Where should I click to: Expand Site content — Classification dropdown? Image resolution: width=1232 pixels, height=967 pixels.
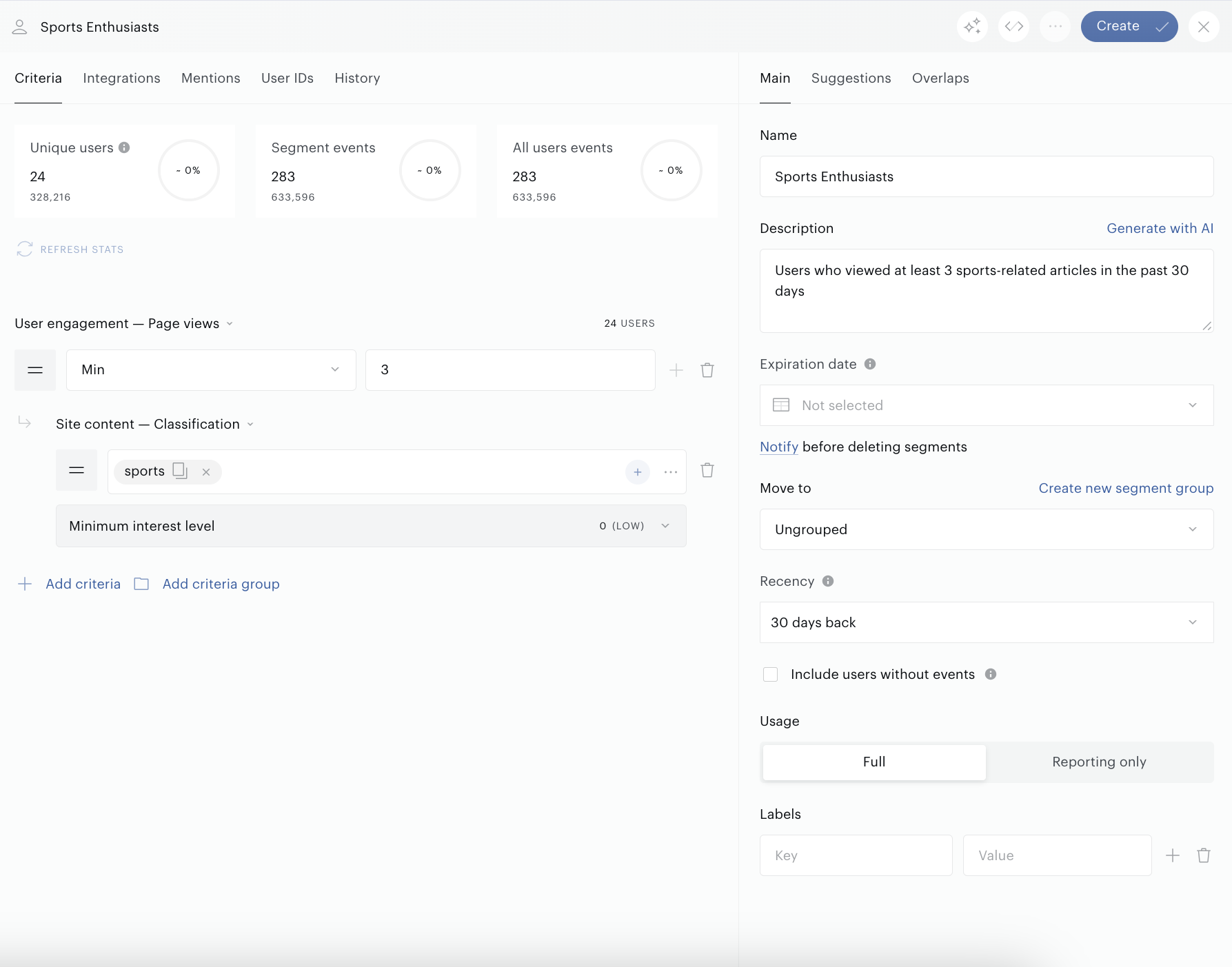click(155, 424)
